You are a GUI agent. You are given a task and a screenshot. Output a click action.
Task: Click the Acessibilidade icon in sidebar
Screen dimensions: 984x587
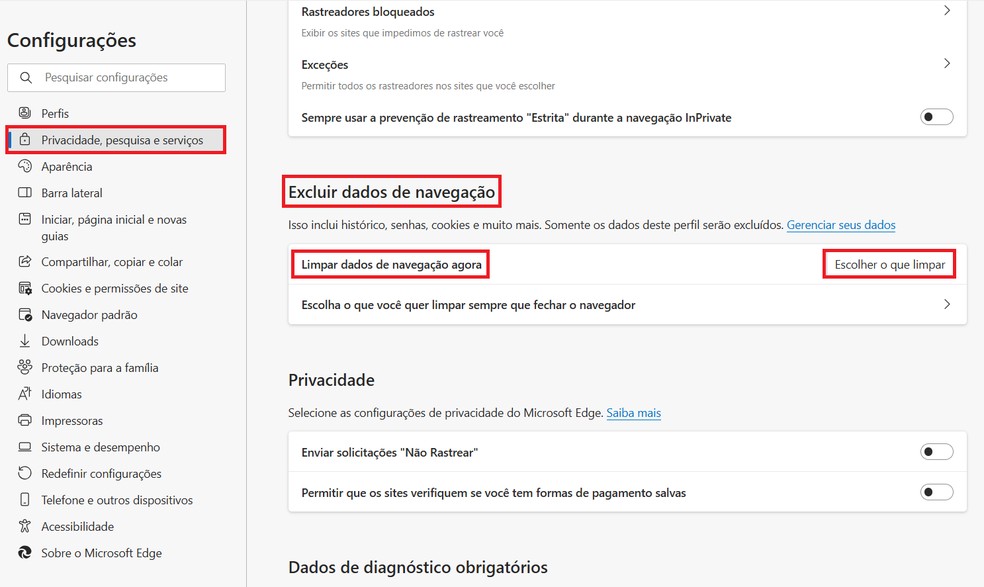pyautogui.click(x=24, y=526)
